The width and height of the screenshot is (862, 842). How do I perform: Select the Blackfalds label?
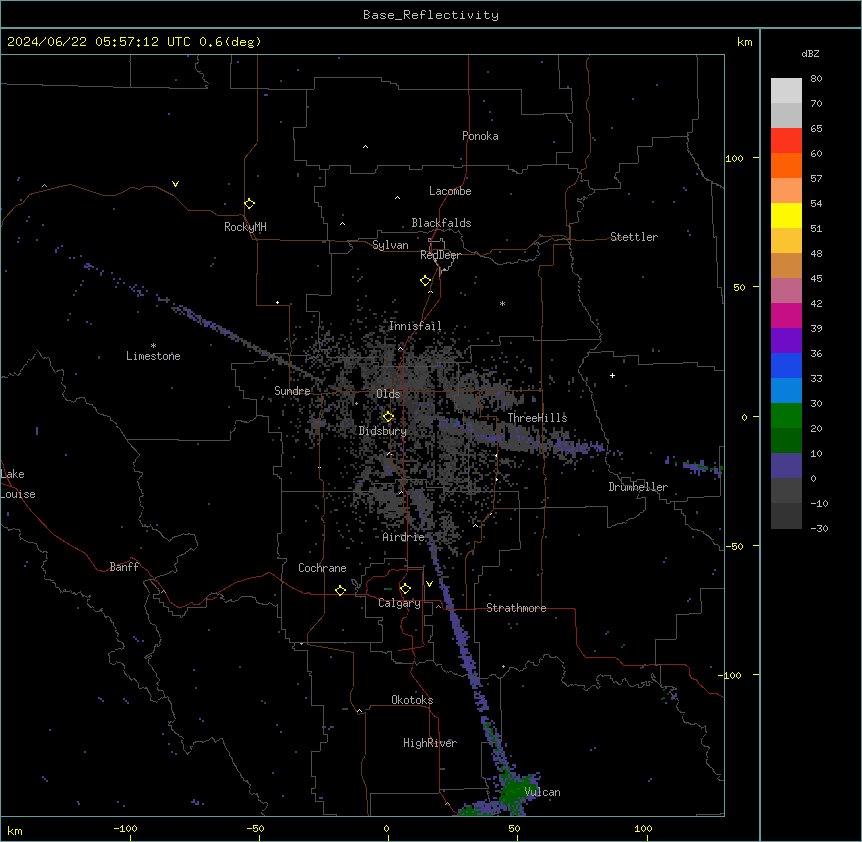click(441, 223)
